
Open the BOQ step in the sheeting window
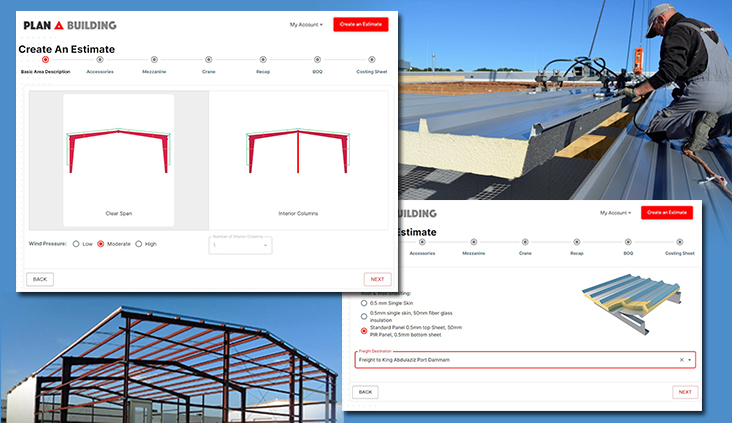click(628, 242)
